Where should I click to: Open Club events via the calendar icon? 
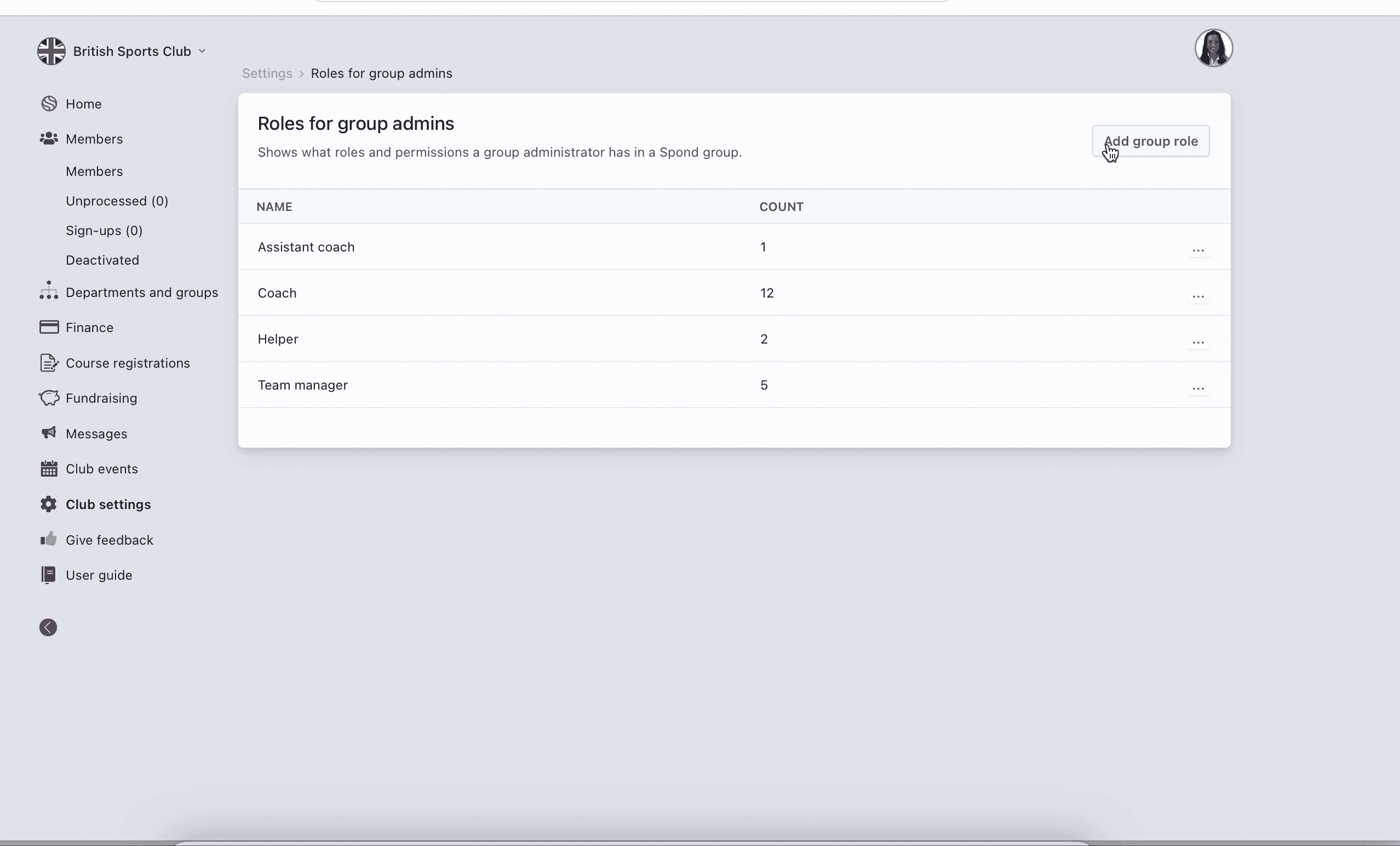[x=48, y=468]
